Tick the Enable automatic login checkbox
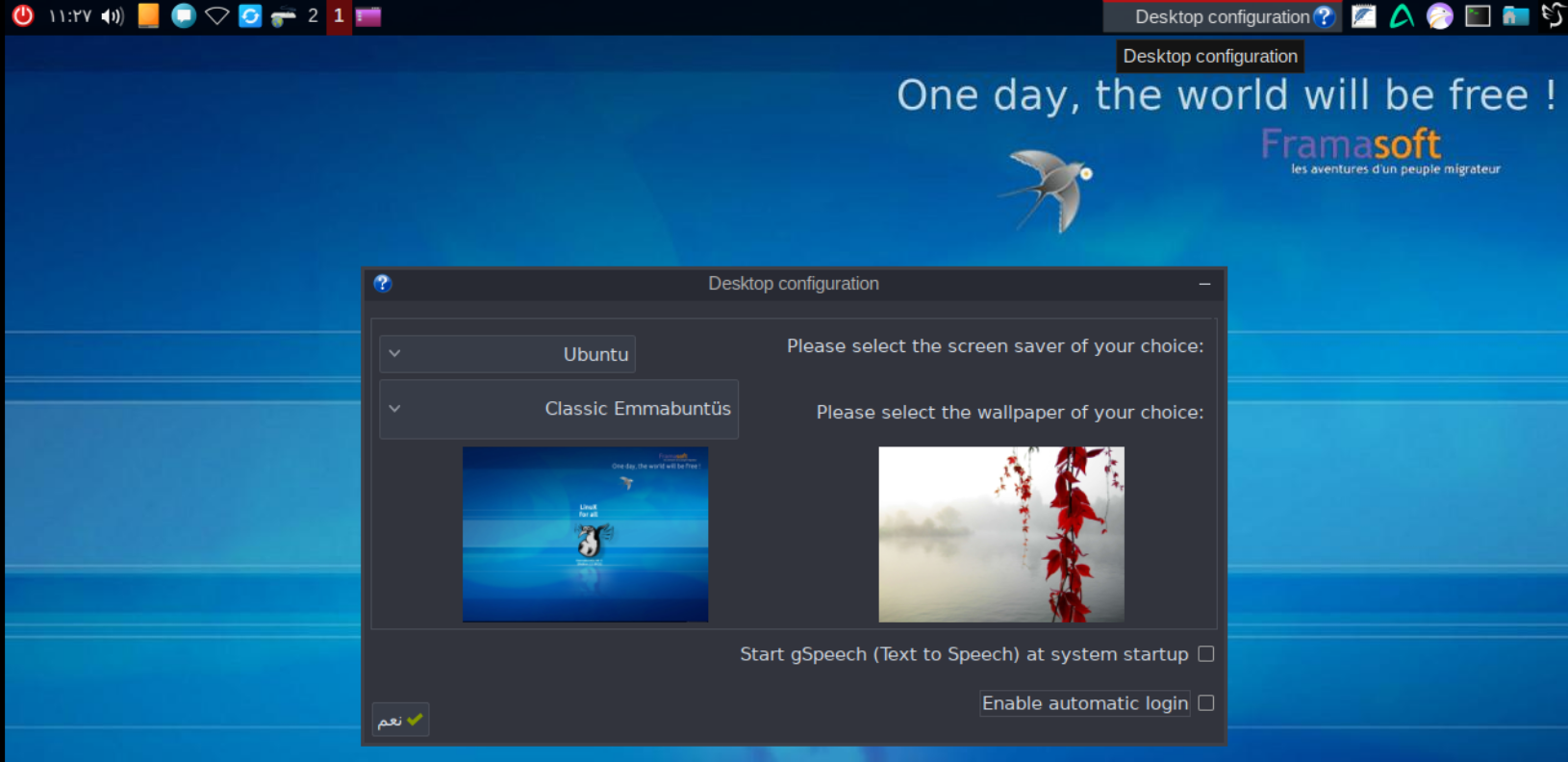Screen dimensions: 1568x762 pyautogui.click(x=1206, y=703)
